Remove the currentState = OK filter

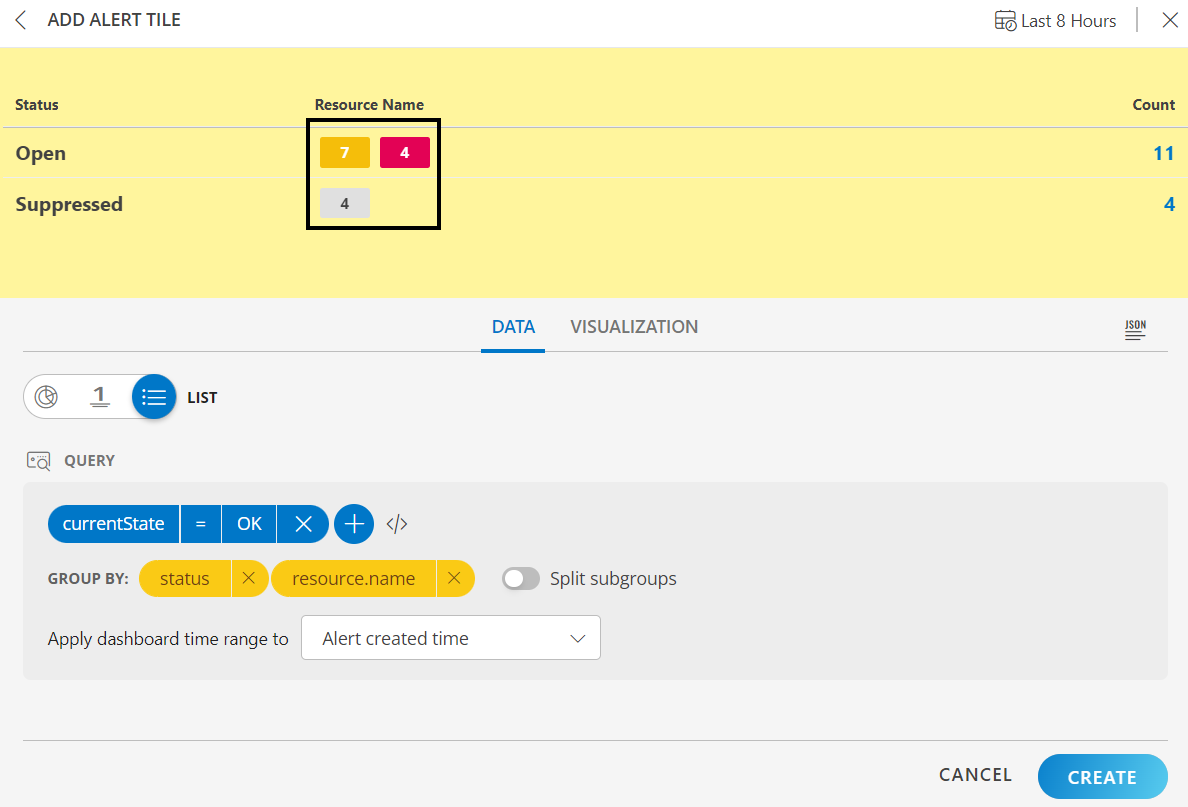[x=303, y=523]
